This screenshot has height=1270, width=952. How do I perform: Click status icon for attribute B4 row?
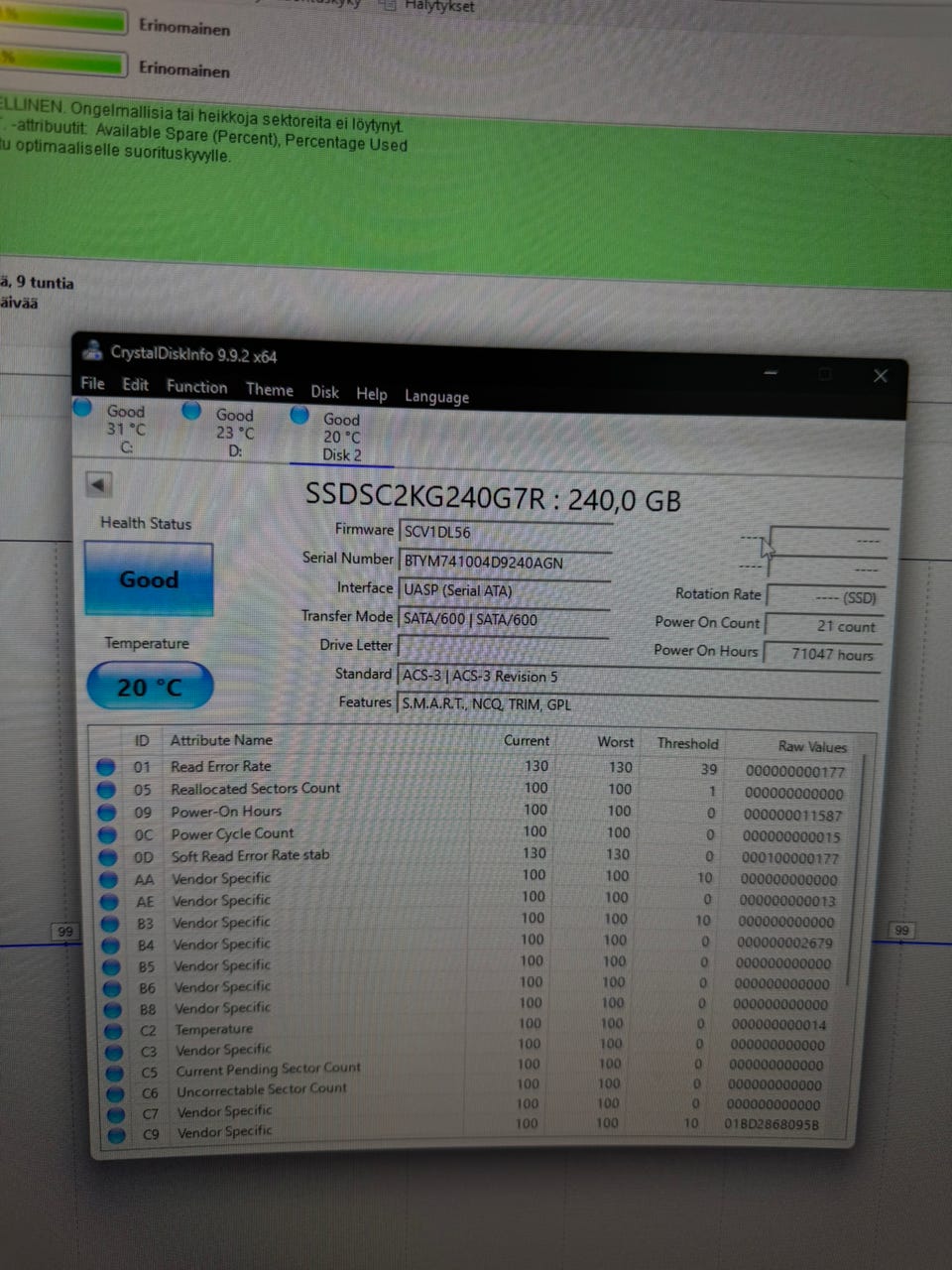click(111, 945)
